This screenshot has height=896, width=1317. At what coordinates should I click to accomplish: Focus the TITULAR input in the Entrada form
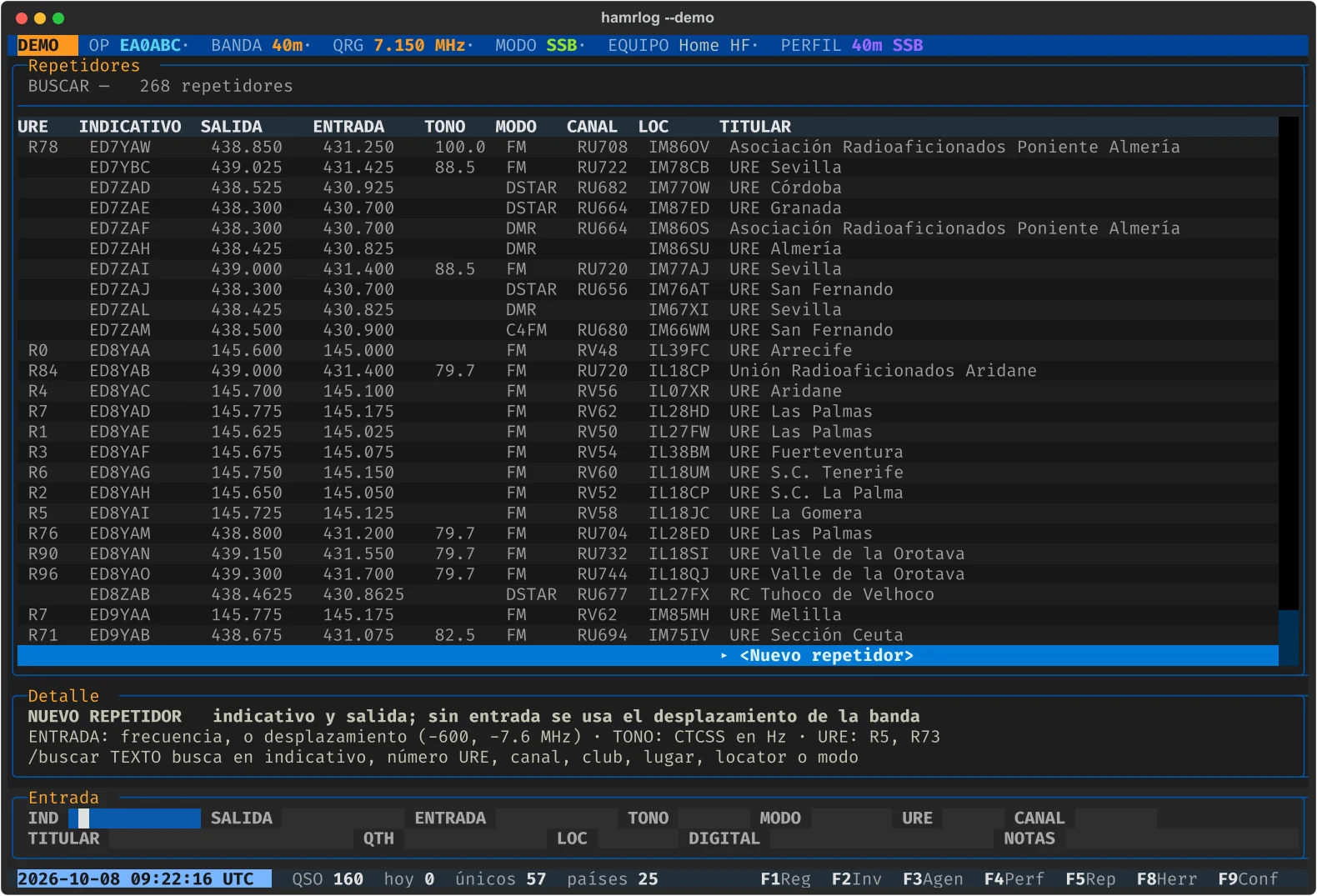(x=231, y=838)
